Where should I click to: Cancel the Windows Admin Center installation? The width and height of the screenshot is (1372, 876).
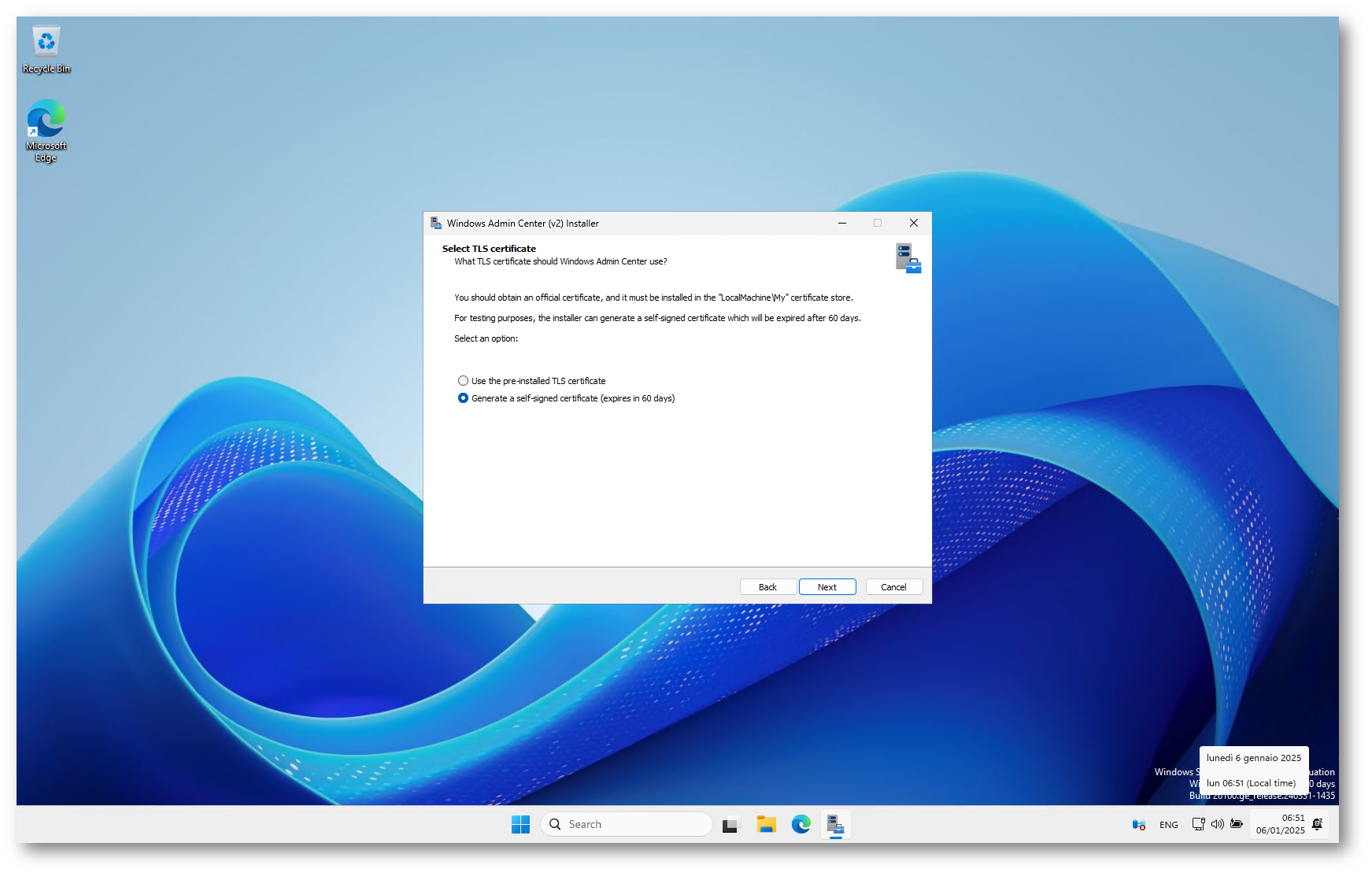tap(894, 587)
